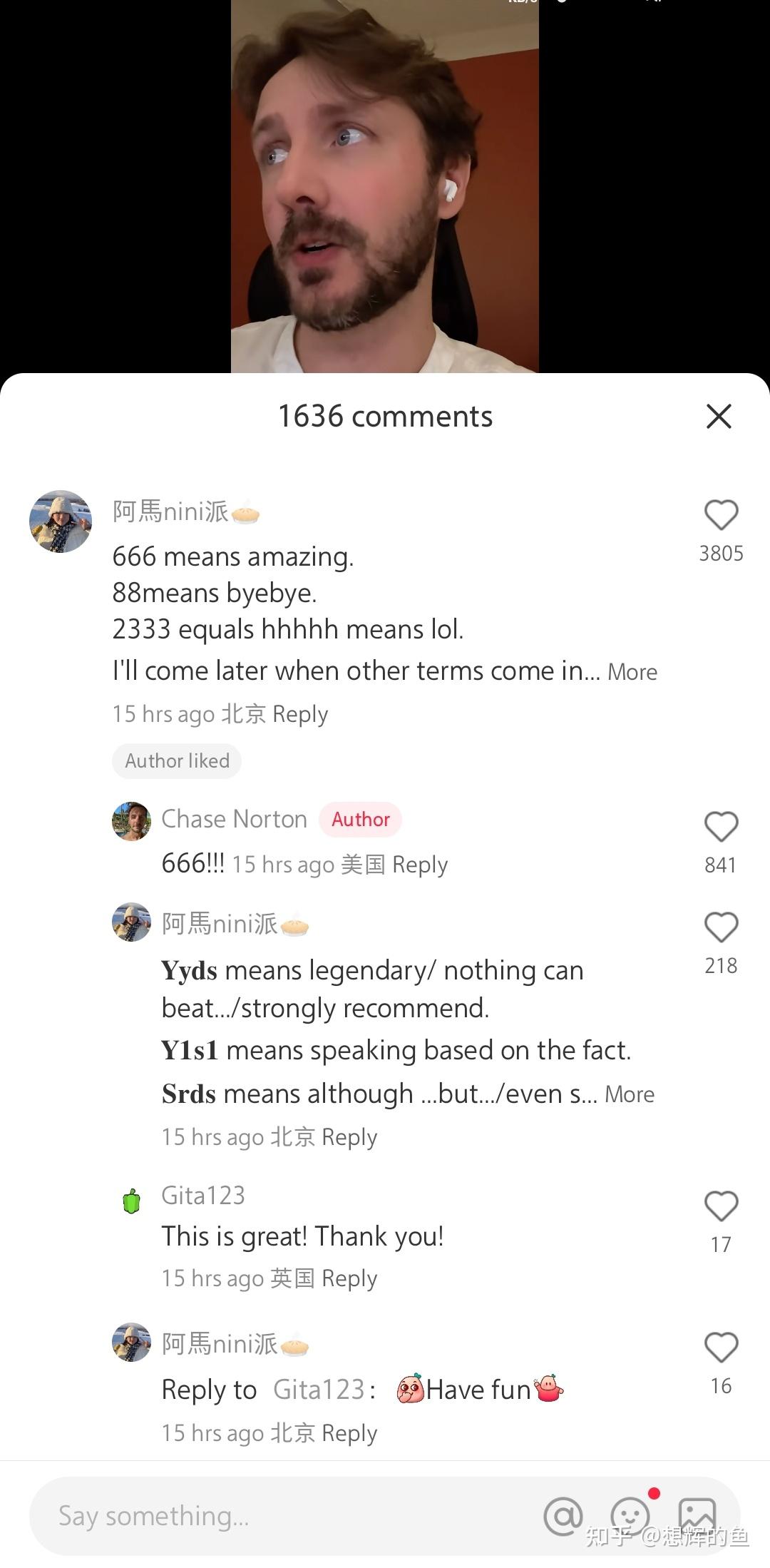Reply to Chase Norton's comment
Screen dimensions: 770x1568
tap(420, 865)
